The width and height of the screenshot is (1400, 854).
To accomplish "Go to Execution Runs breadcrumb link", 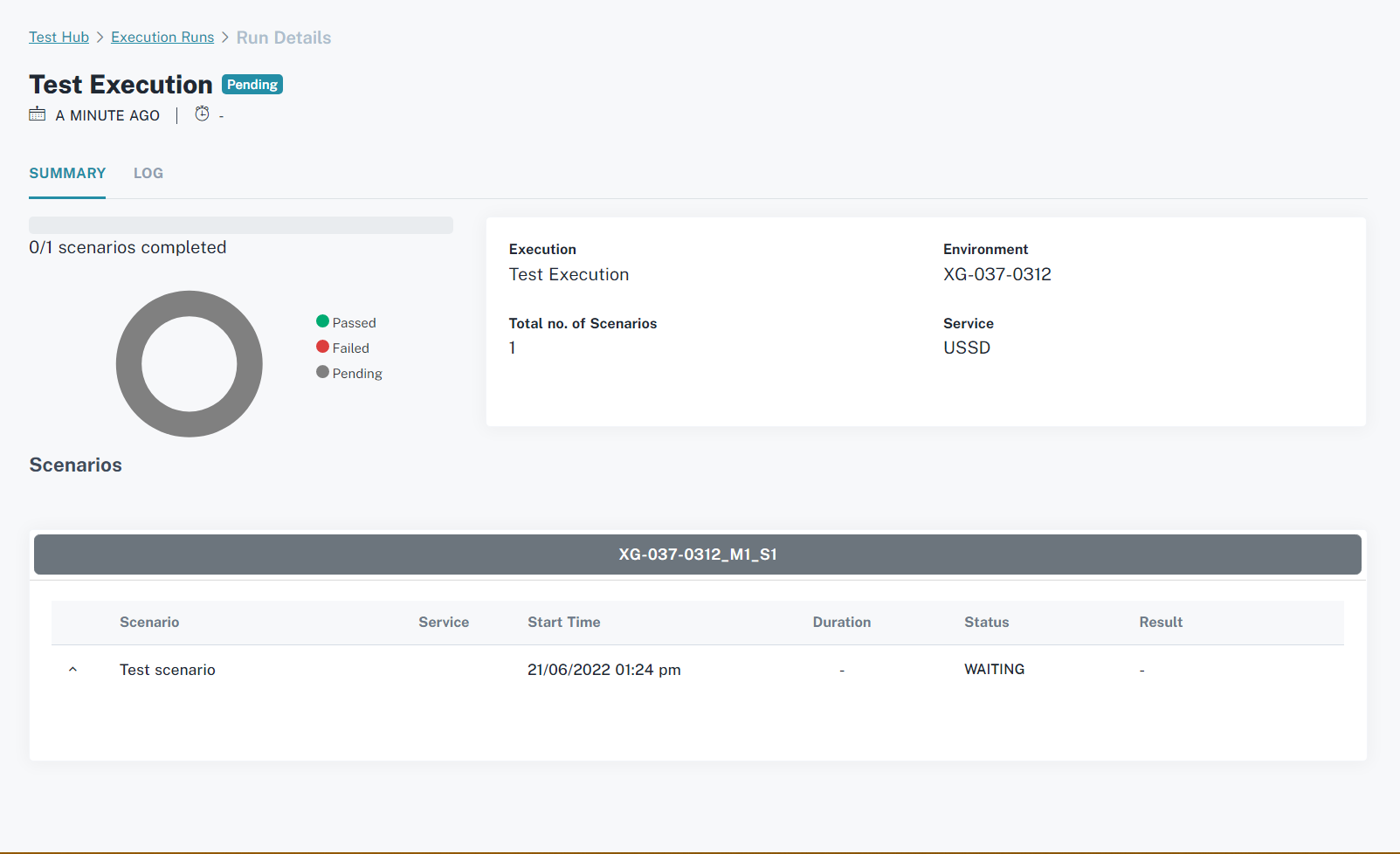I will tap(162, 37).
